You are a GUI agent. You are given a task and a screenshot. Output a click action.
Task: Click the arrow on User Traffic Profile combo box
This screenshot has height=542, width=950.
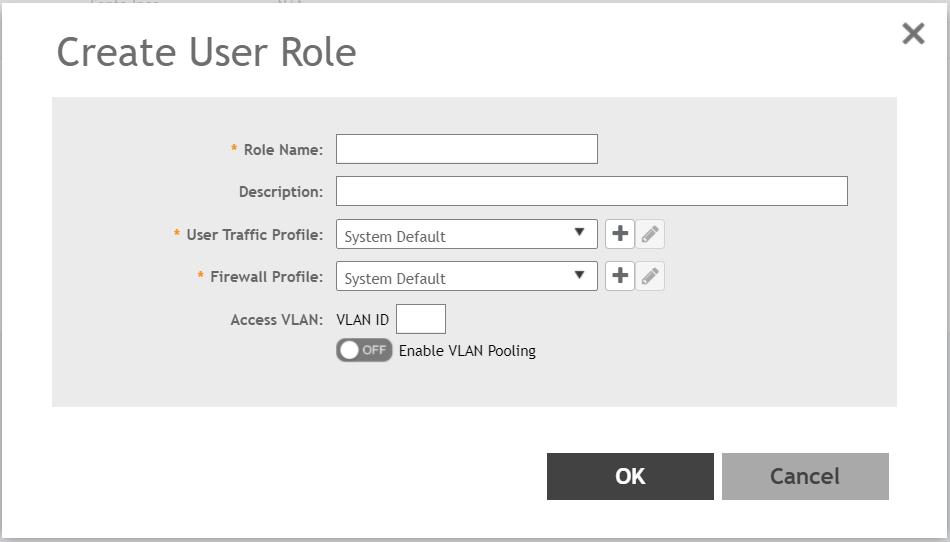pyautogui.click(x=579, y=233)
